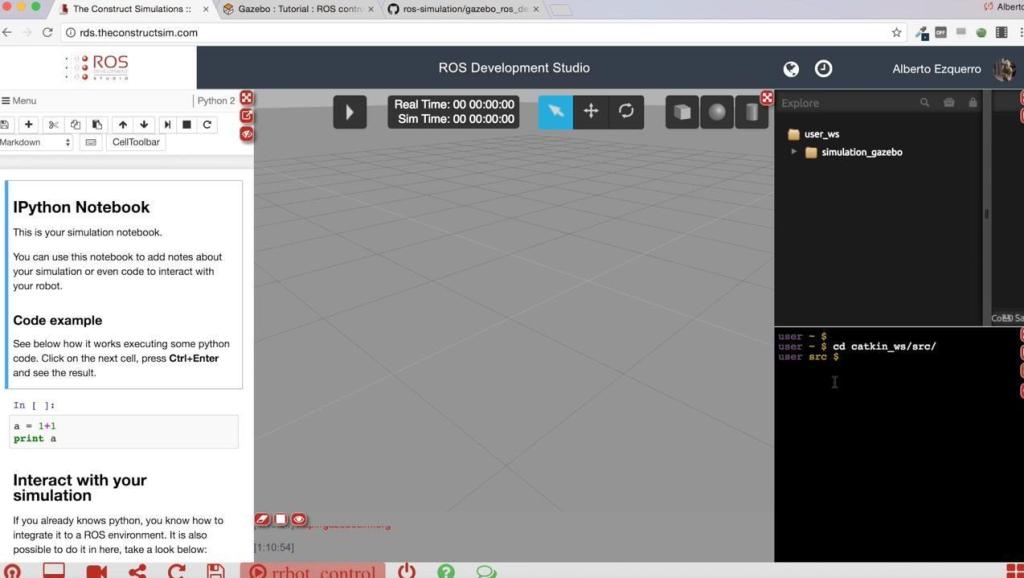Image resolution: width=1024 pixels, height=578 pixels.
Task: Run the current notebook cell
Action: coord(167,124)
